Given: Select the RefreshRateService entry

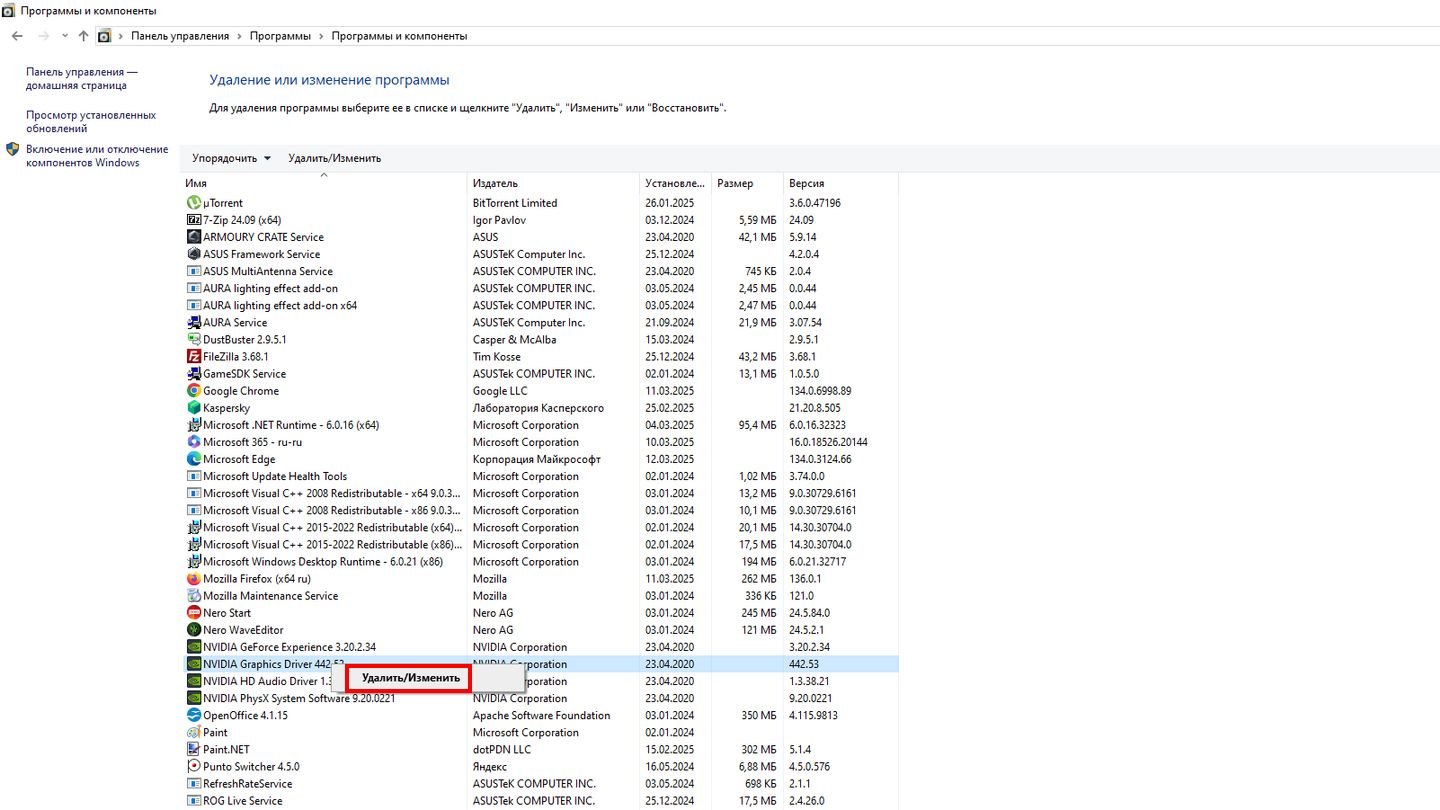Looking at the screenshot, I should coord(540,784).
